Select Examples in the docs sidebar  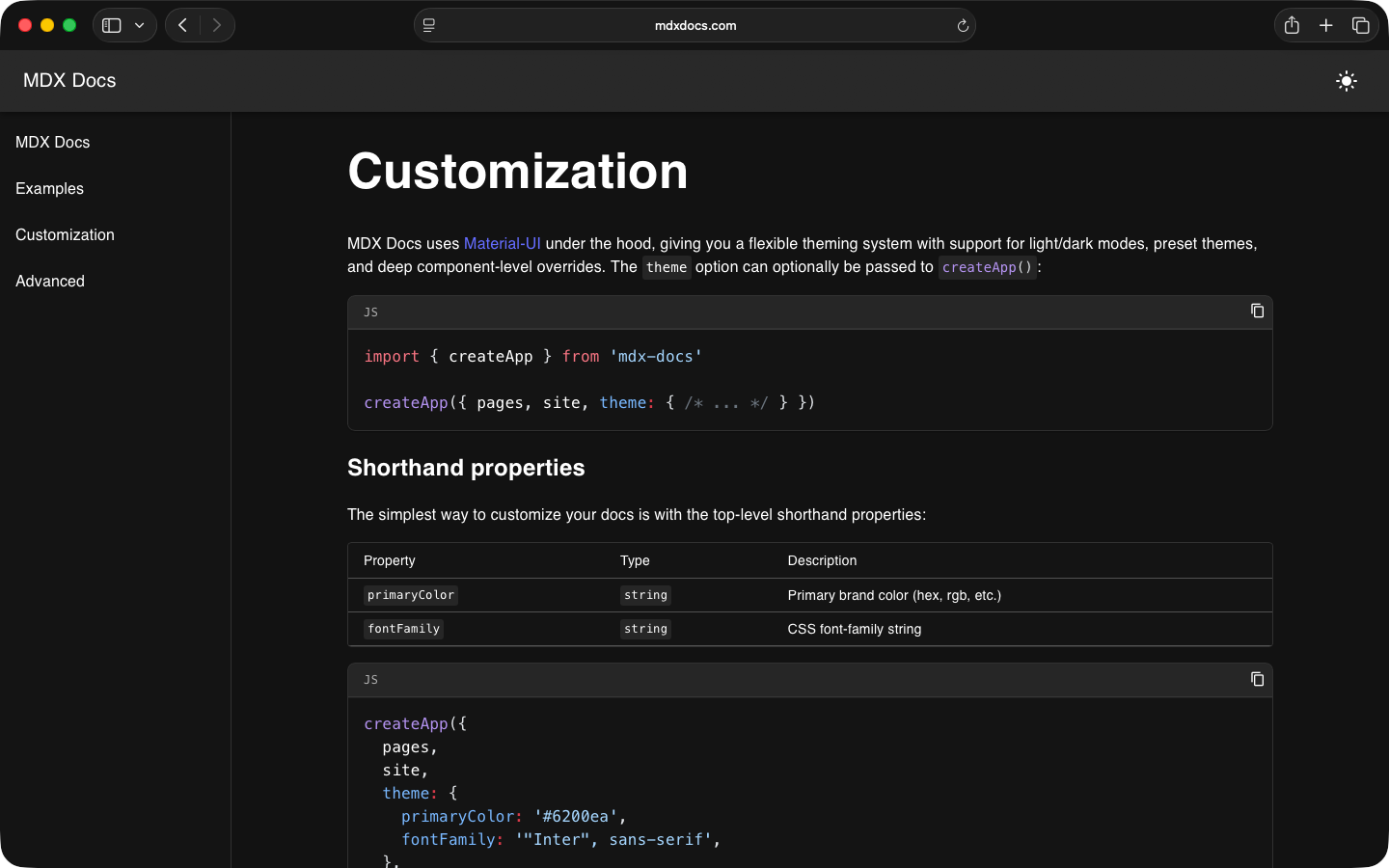click(x=48, y=188)
